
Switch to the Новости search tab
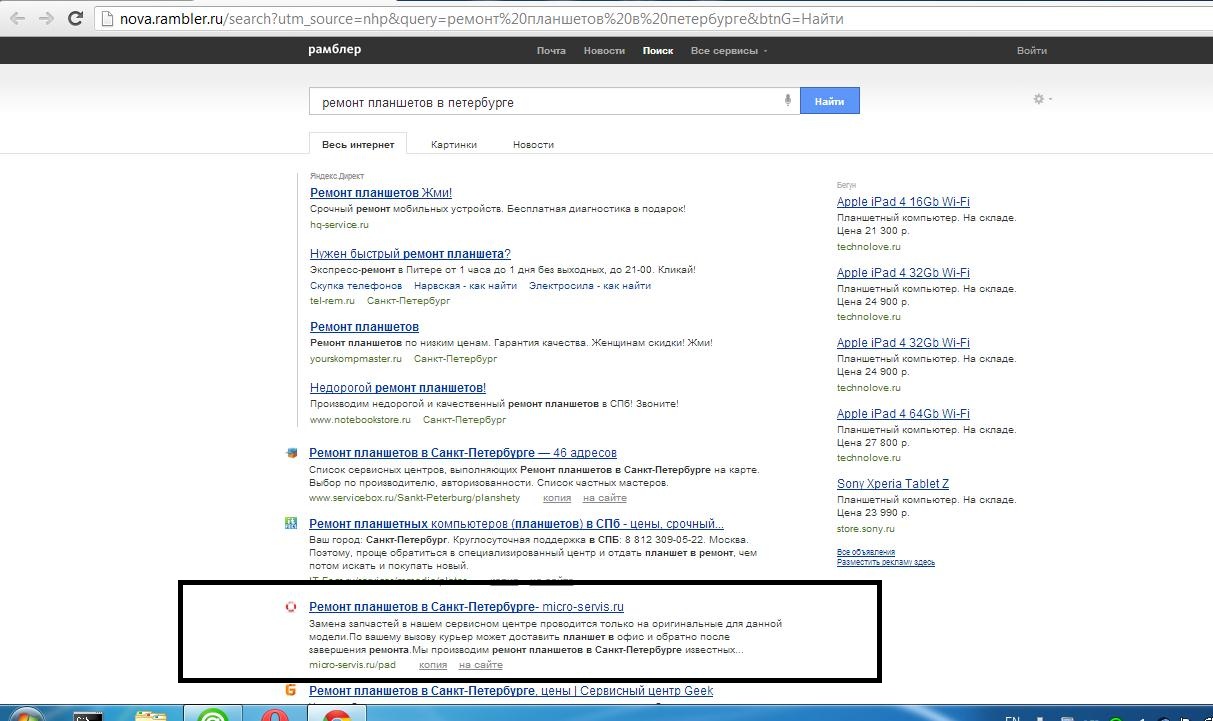[533, 145]
